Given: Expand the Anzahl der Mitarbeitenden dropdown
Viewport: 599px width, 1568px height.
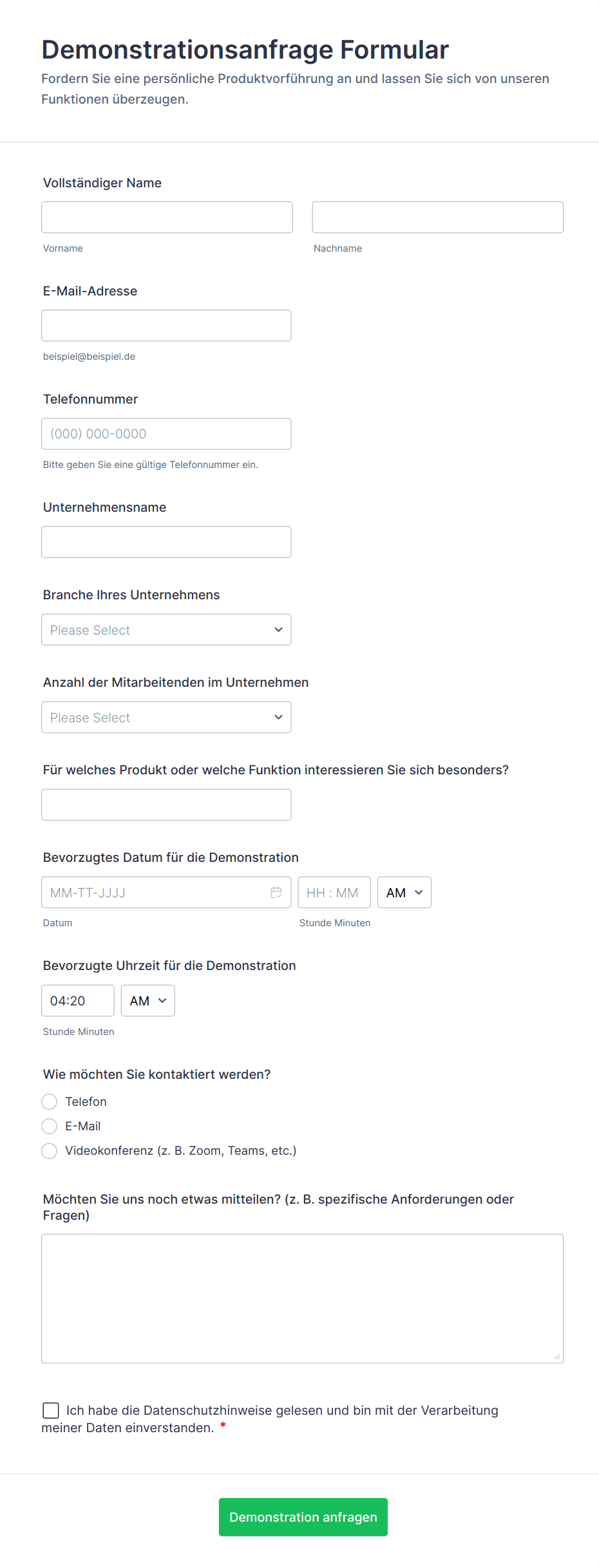Looking at the screenshot, I should click(166, 717).
